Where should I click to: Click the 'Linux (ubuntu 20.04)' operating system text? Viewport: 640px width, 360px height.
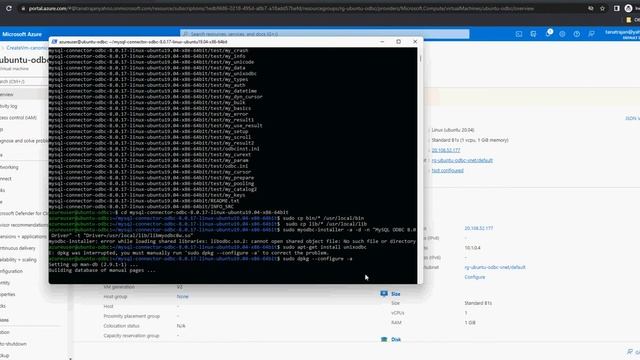click(453, 130)
